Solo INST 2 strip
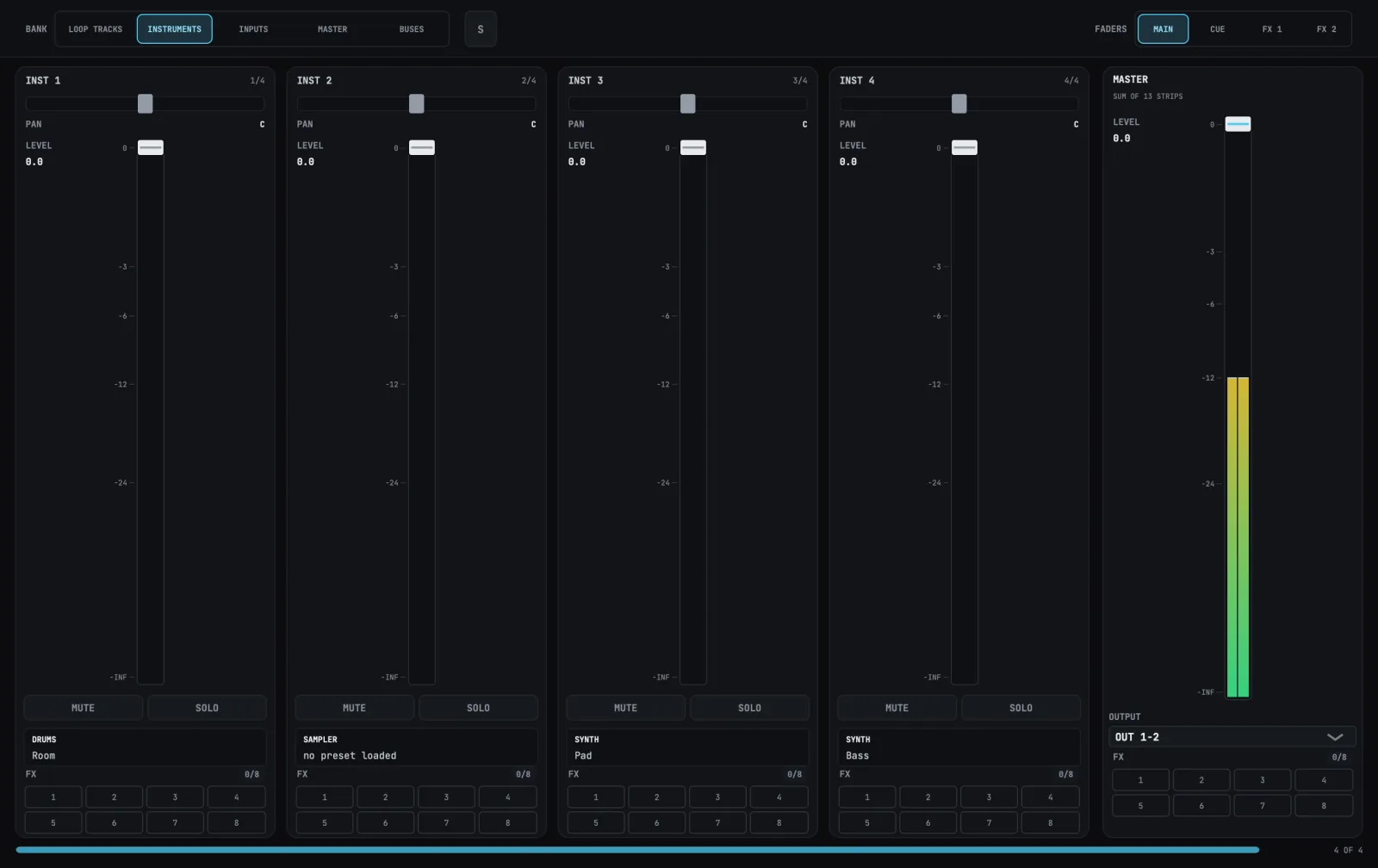This screenshot has height=868, width=1378. (x=478, y=708)
